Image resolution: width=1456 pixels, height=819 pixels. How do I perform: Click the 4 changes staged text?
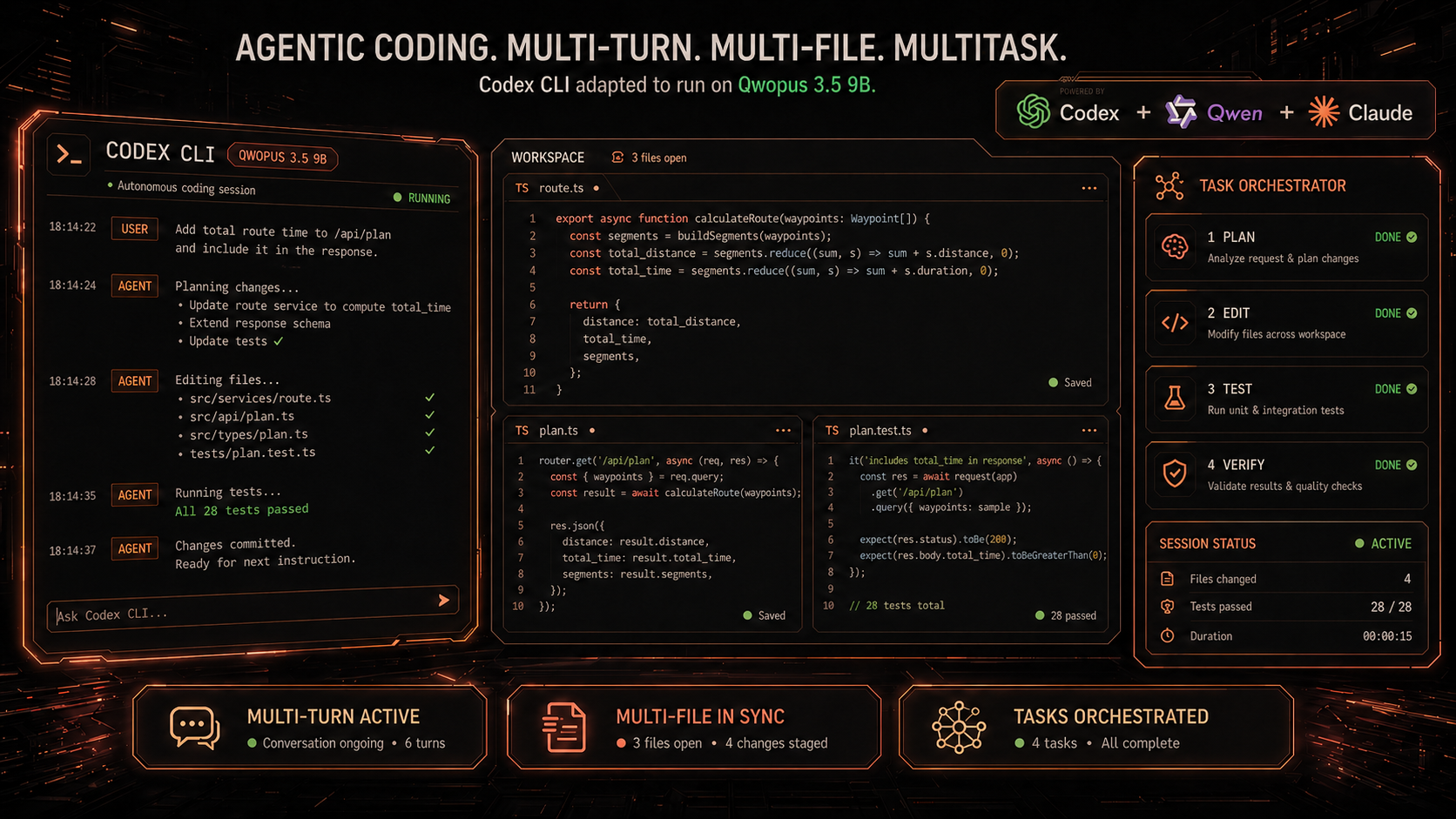coord(776,743)
